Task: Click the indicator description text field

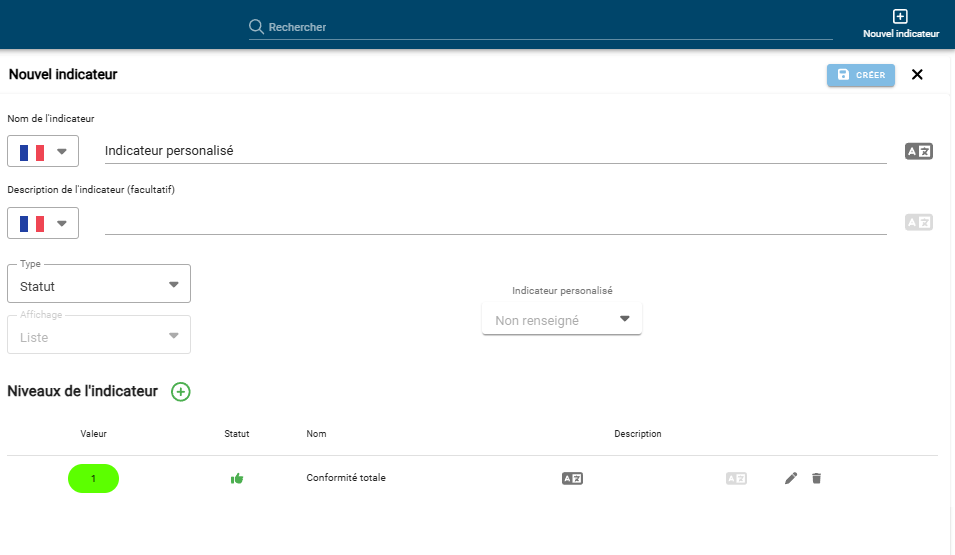Action: 495,223
